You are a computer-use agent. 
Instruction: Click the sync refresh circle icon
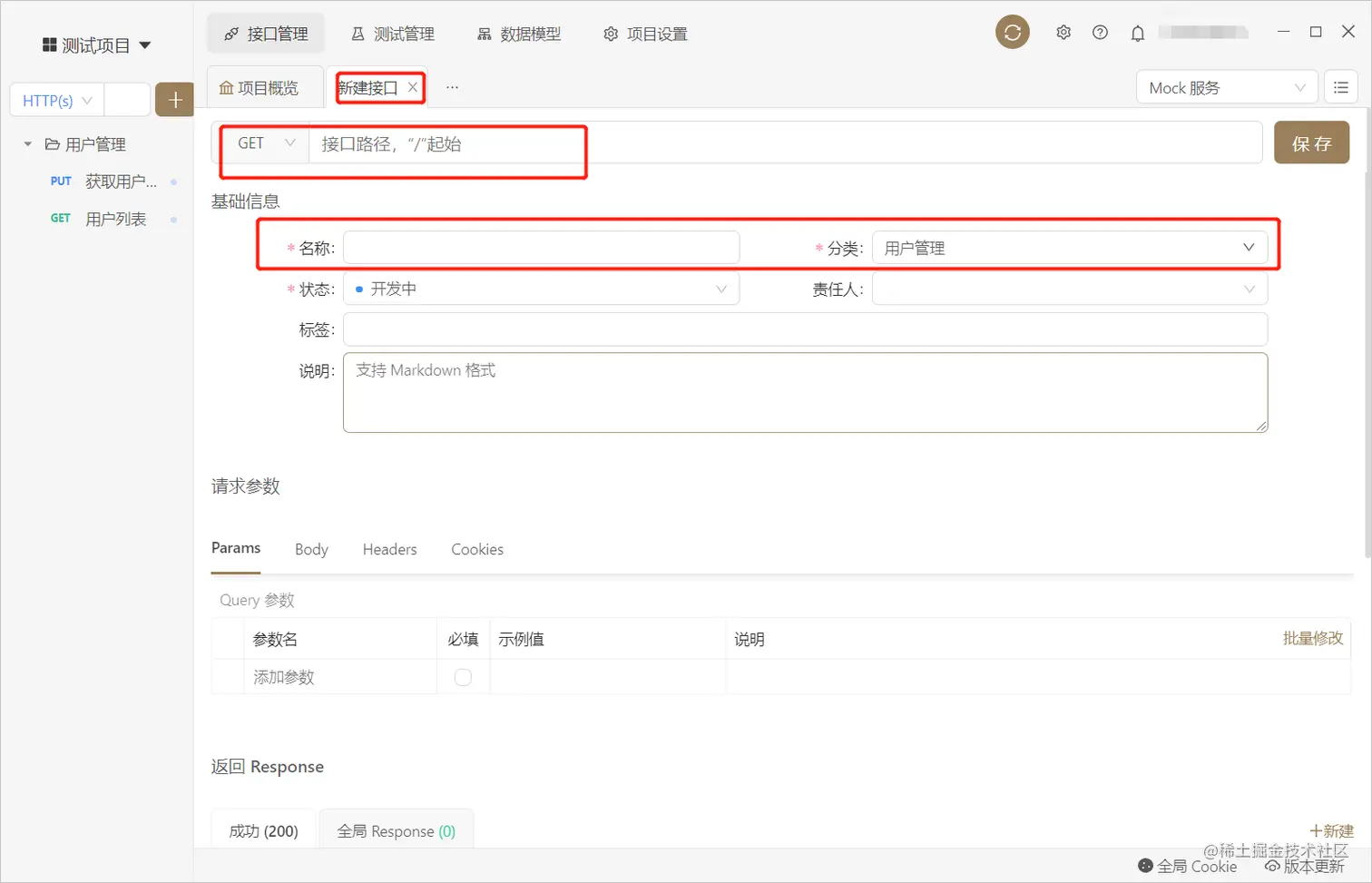[x=1013, y=33]
